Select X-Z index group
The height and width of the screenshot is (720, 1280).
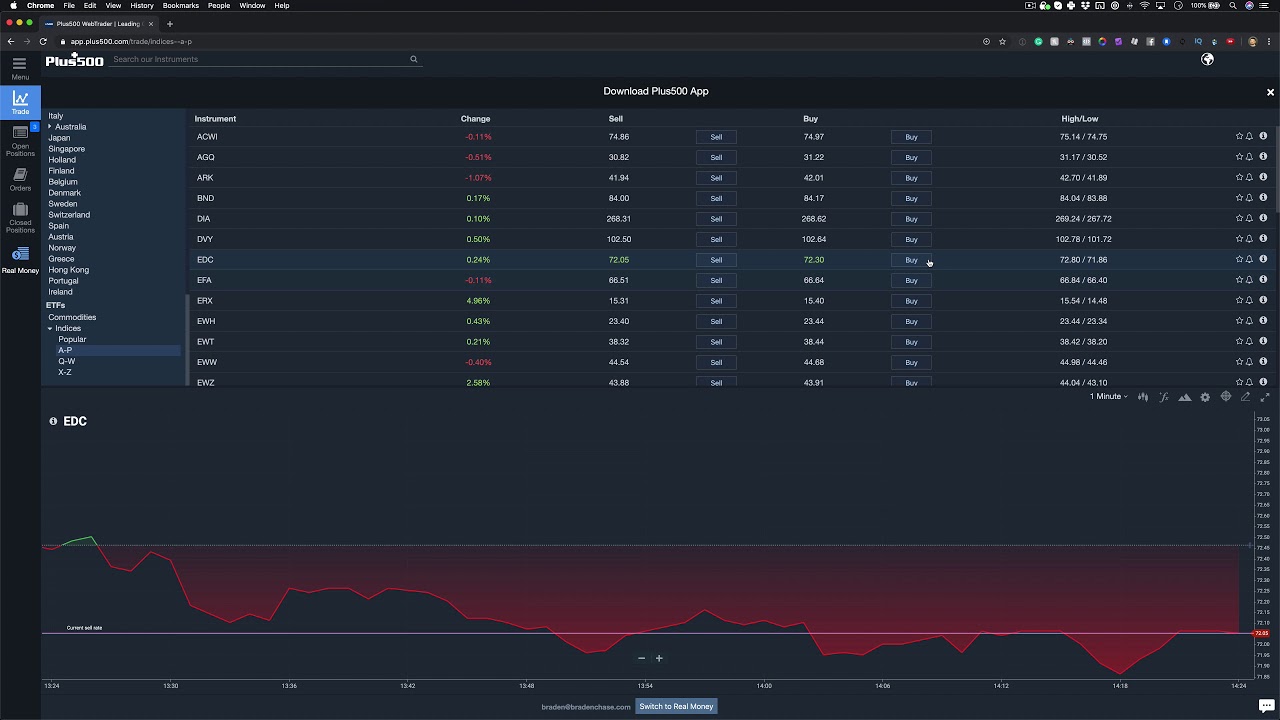coord(65,372)
